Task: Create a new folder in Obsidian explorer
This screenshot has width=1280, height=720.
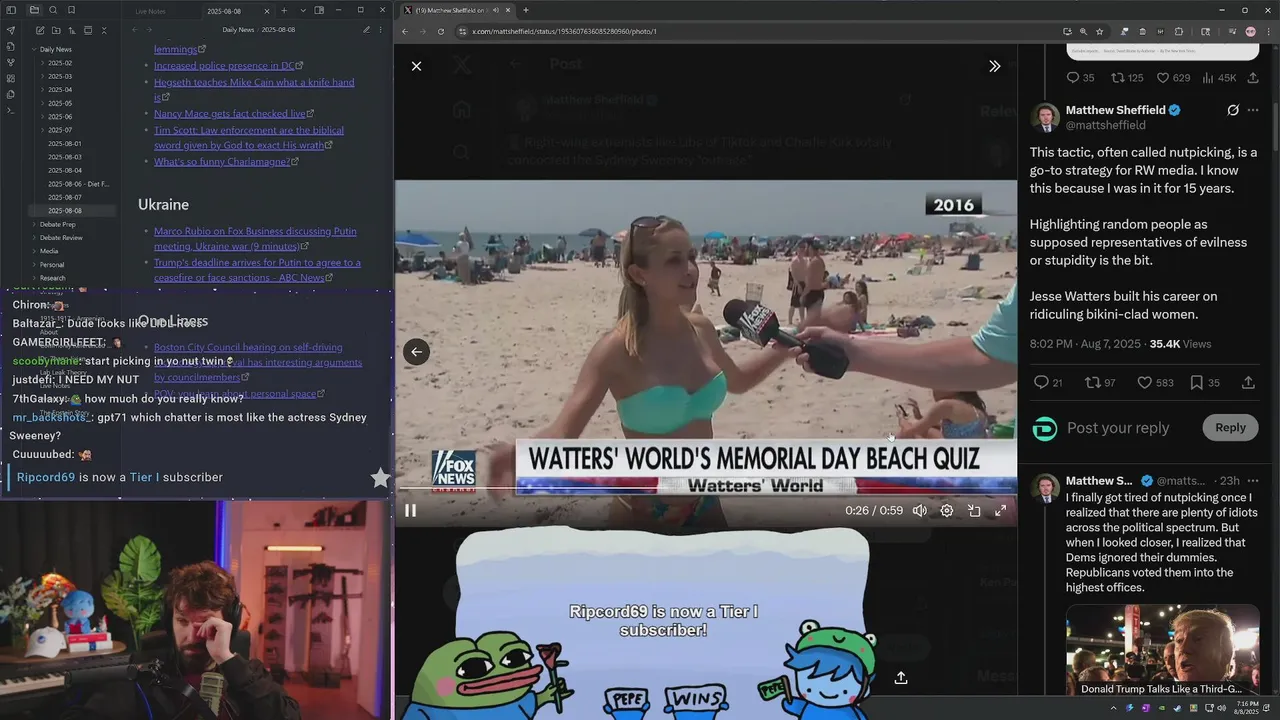Action: pyautogui.click(x=56, y=30)
